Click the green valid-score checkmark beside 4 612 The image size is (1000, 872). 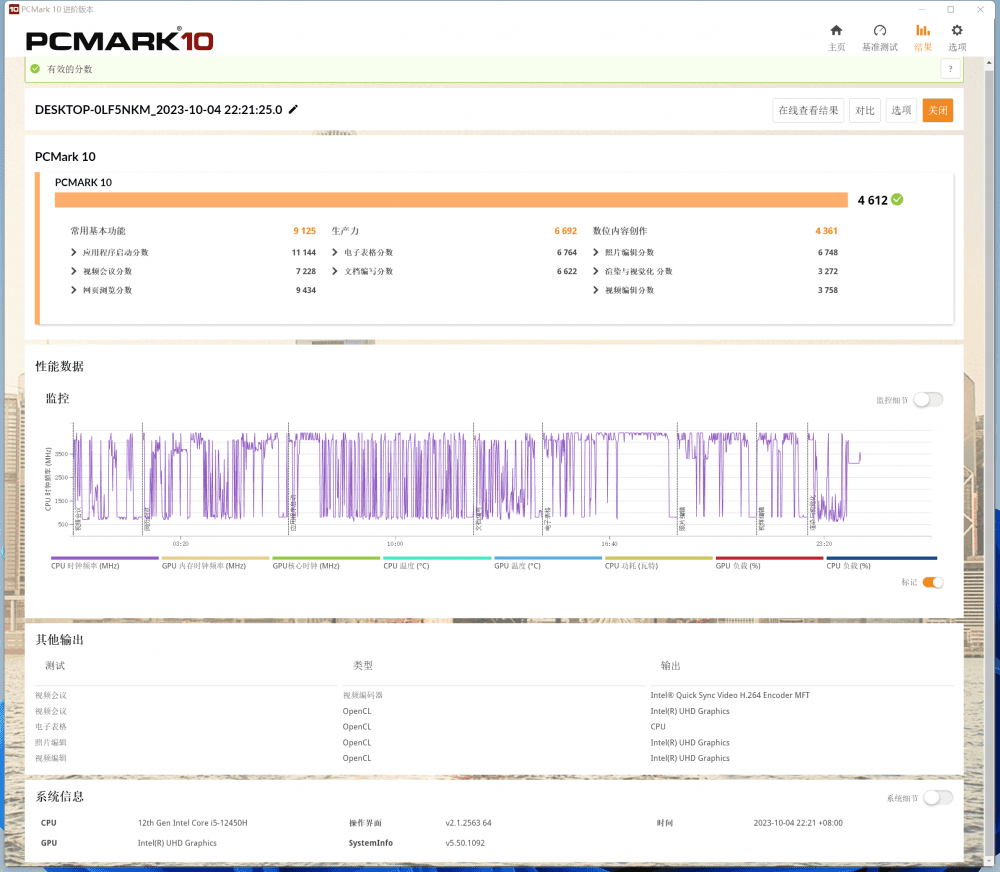pyautogui.click(x=897, y=199)
